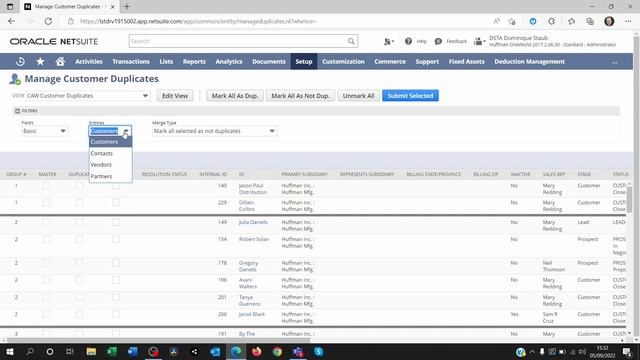The image size is (640, 360).
Task: Check the Master box for Dillain Collins
Action: point(47,203)
